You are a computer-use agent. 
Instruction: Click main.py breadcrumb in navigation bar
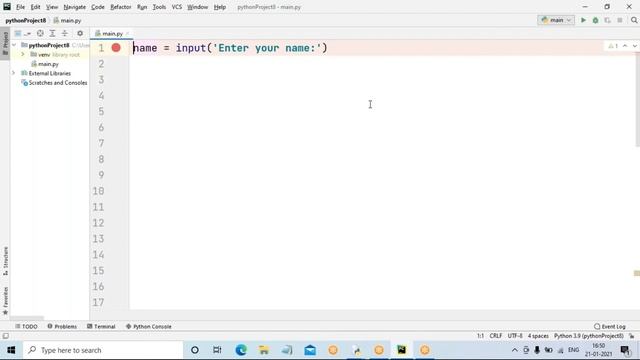pyautogui.click(x=68, y=20)
